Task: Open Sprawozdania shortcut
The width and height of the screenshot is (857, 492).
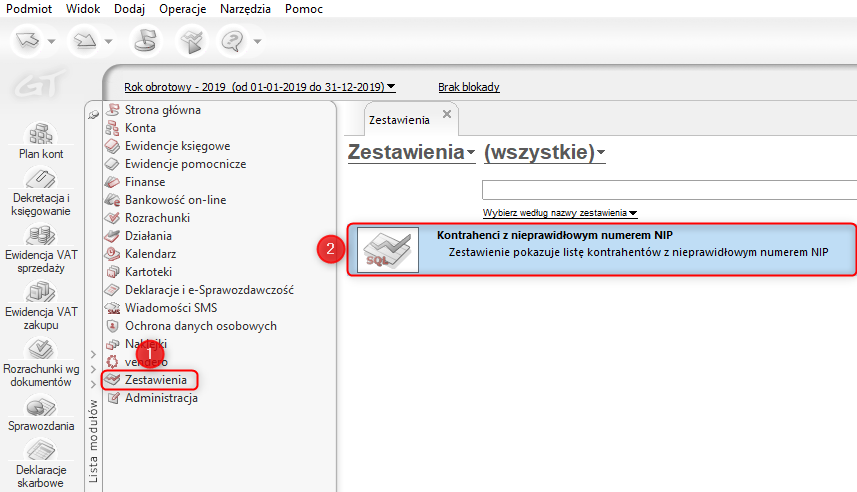Action: 41,414
